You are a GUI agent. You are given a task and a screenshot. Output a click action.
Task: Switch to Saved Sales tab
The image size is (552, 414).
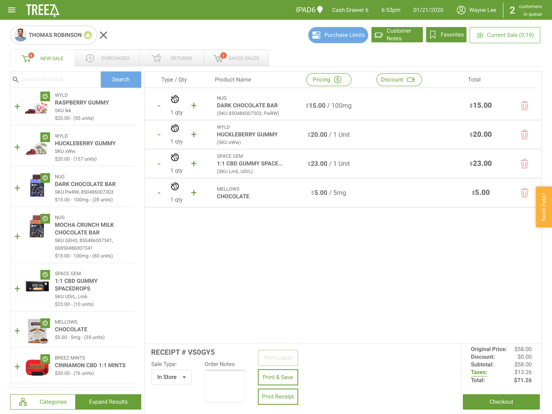[x=236, y=58]
